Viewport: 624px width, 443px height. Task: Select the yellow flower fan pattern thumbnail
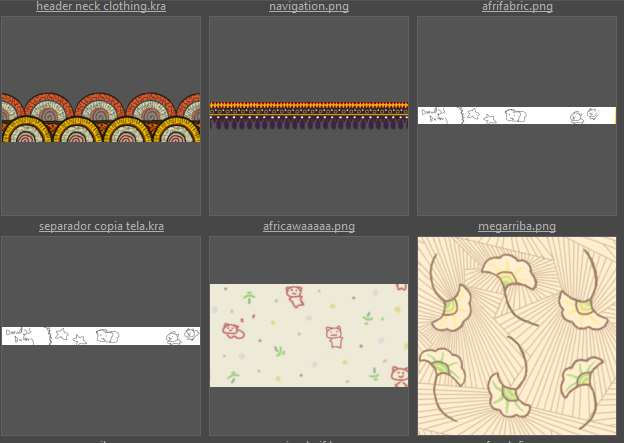pos(516,336)
